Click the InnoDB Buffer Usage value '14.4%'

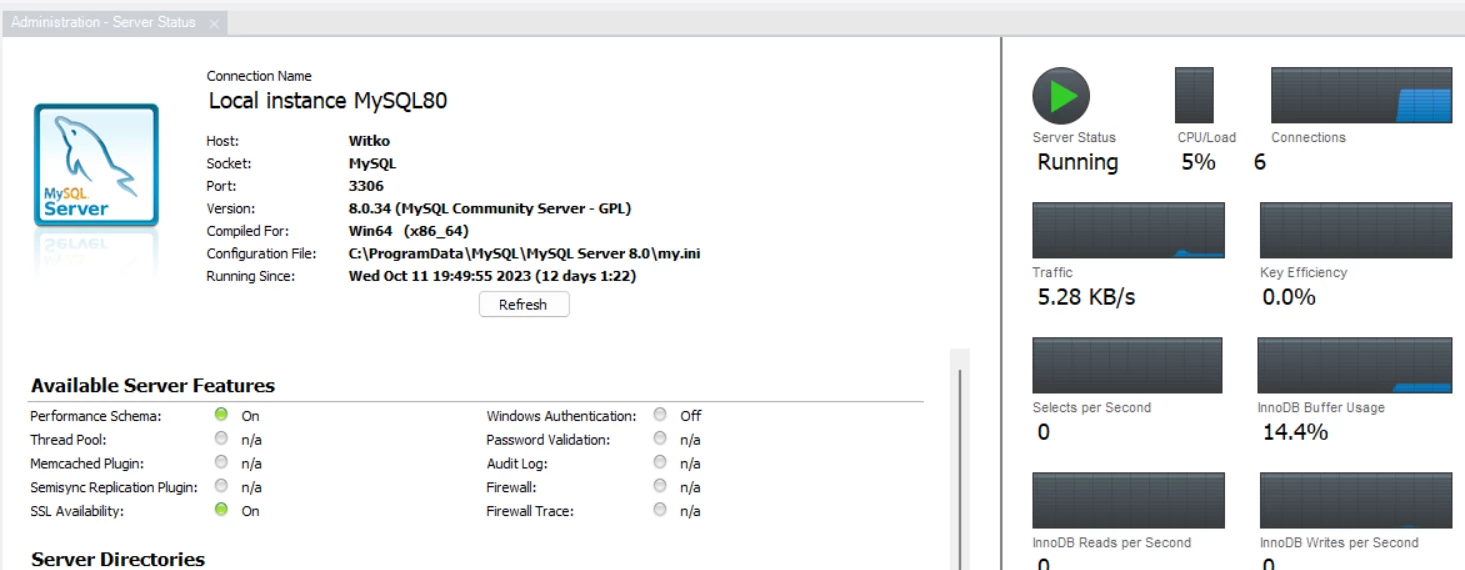coord(1296,432)
